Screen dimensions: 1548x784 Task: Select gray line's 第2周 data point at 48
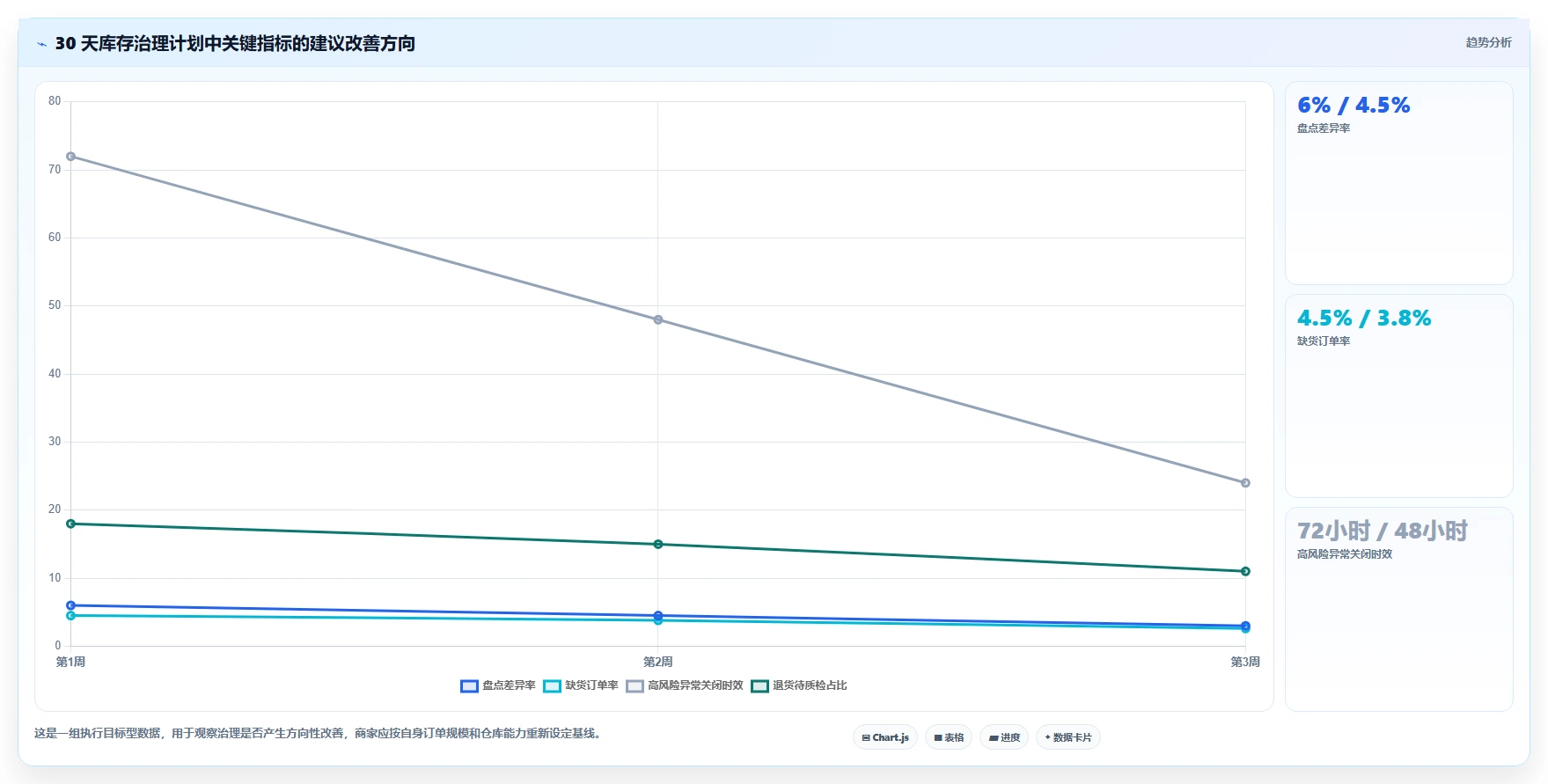[658, 319]
